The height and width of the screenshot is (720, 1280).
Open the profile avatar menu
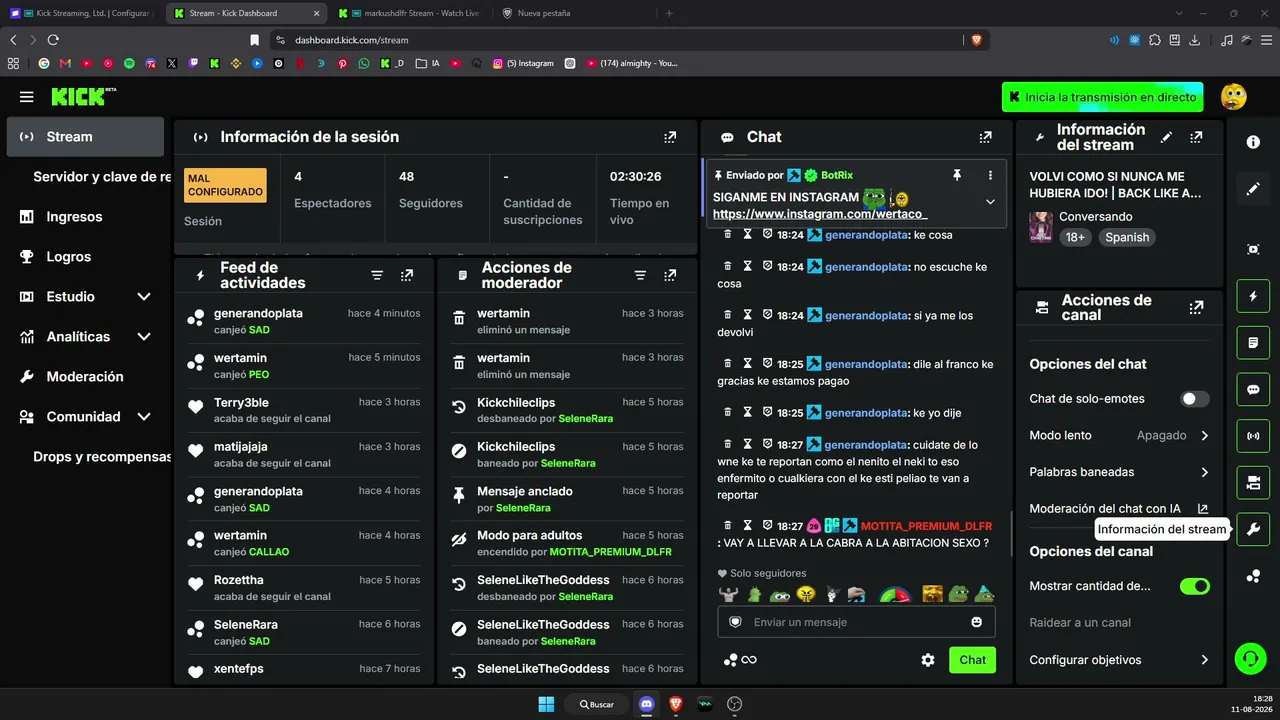pyautogui.click(x=1234, y=97)
